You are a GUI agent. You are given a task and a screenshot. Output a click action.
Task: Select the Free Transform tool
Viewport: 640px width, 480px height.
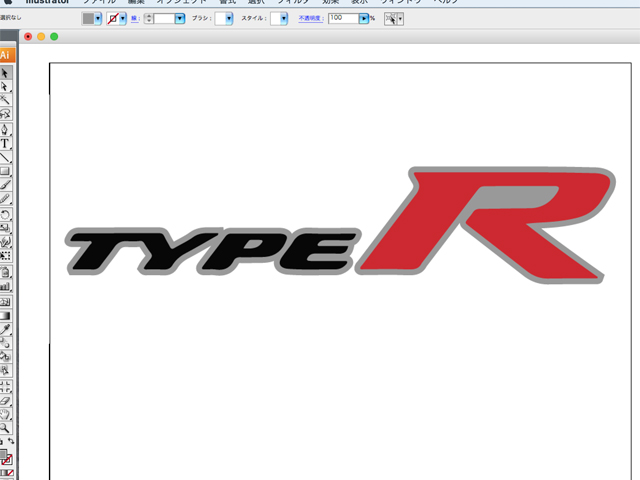pos(5,256)
